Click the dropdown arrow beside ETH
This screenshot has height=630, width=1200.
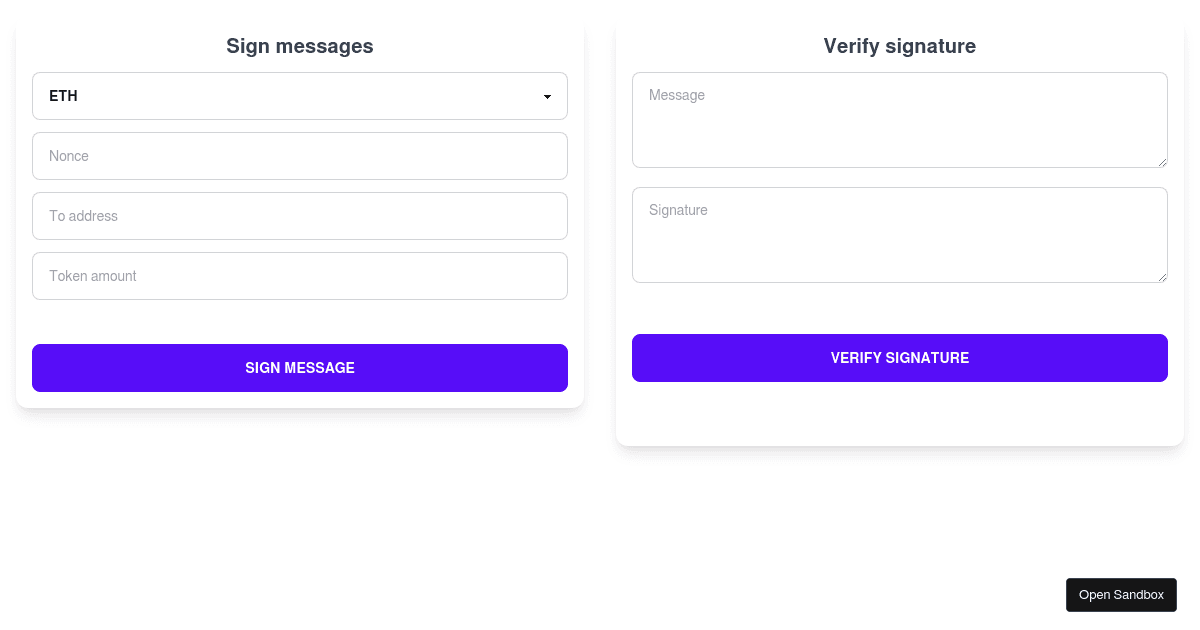[x=547, y=96]
